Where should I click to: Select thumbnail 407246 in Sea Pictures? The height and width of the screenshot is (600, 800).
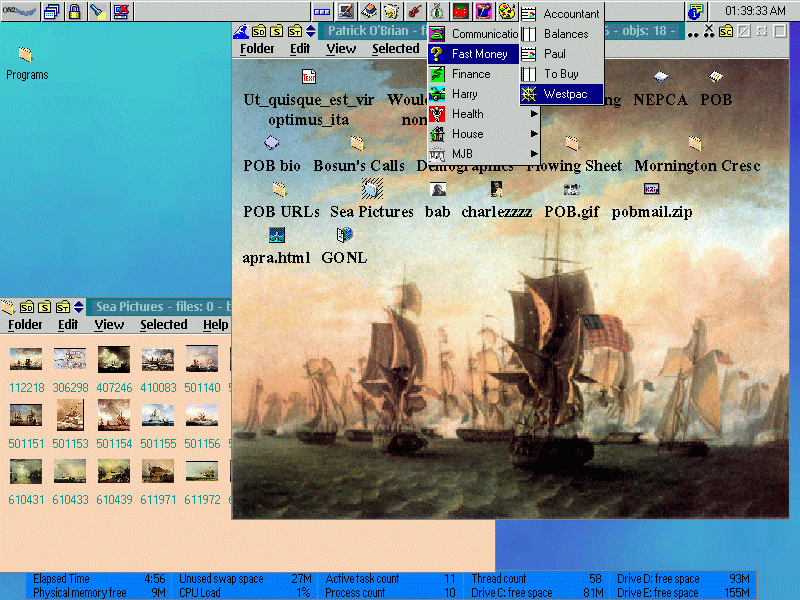(x=114, y=359)
